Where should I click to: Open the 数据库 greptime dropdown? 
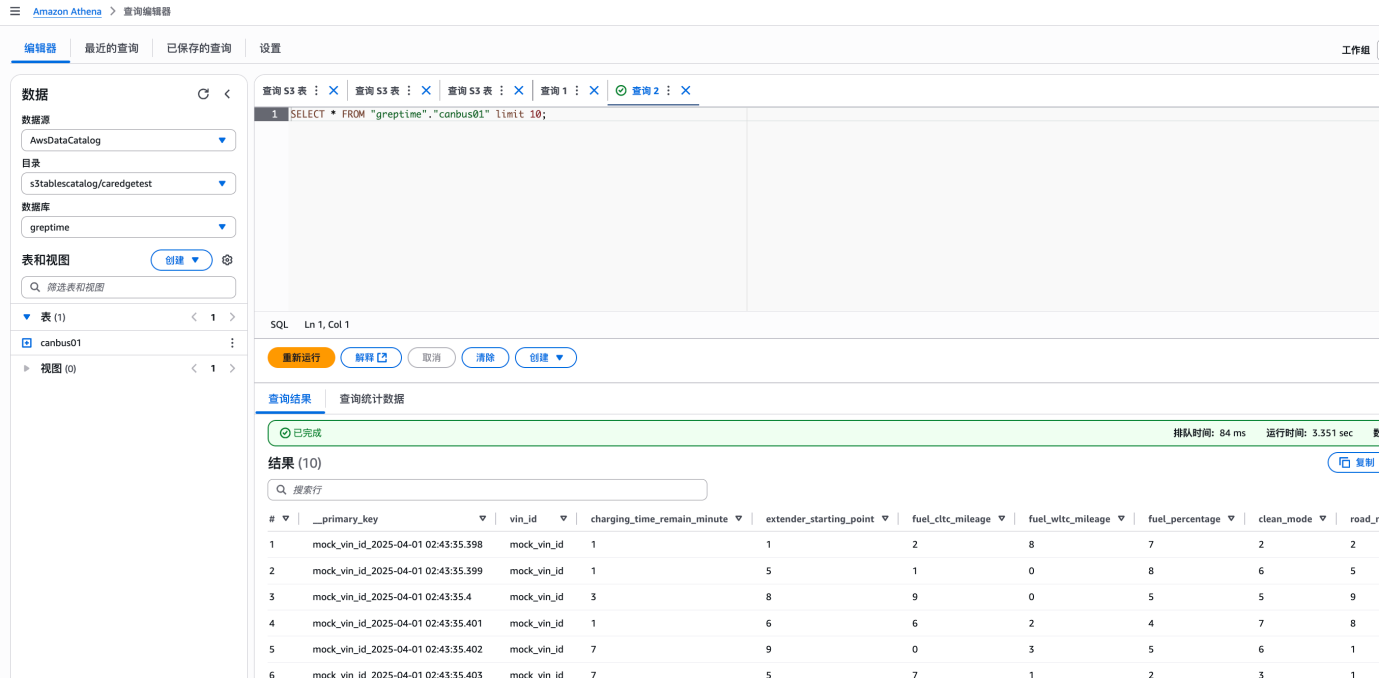pyautogui.click(x=129, y=227)
